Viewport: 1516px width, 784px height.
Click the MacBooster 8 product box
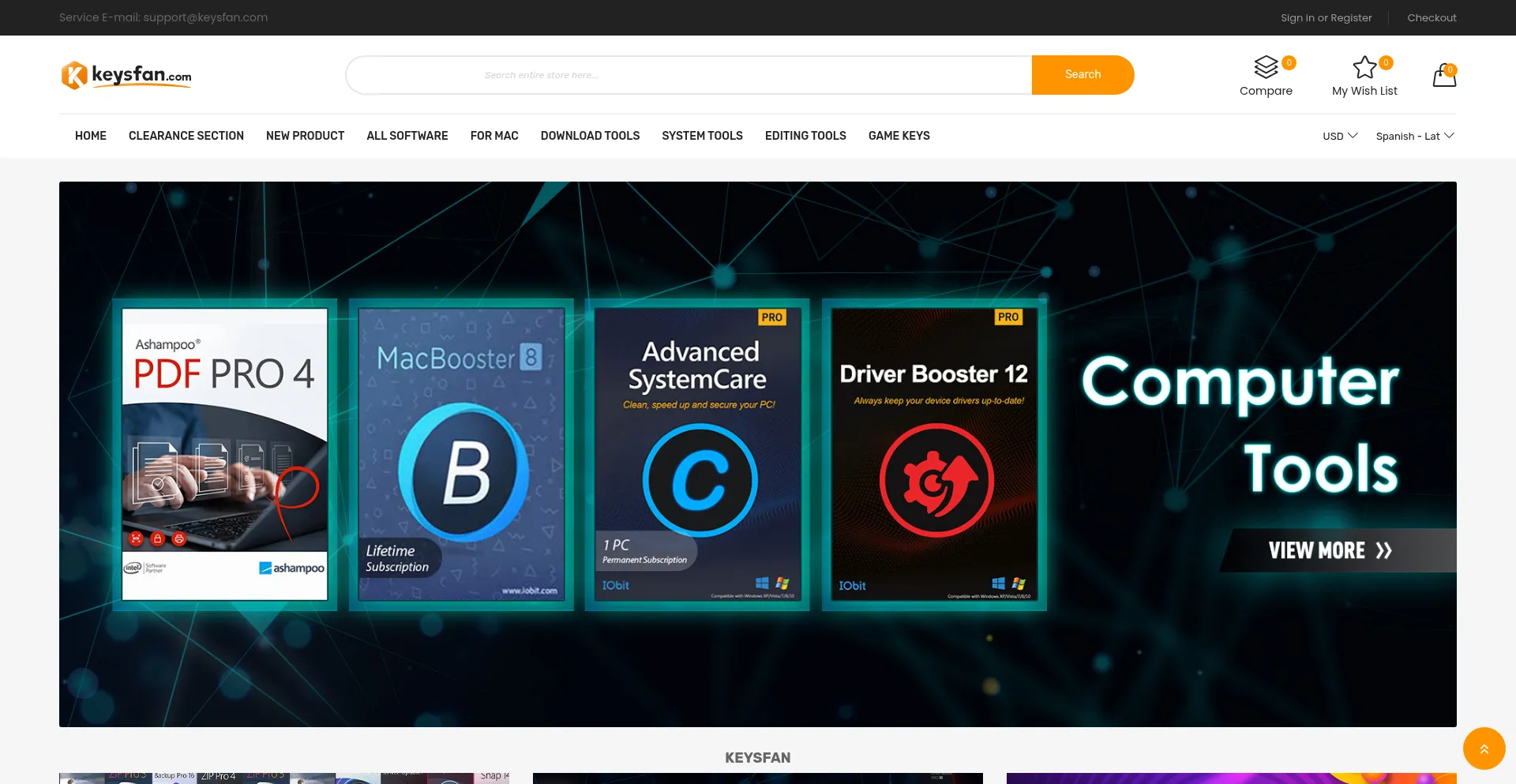tap(461, 454)
